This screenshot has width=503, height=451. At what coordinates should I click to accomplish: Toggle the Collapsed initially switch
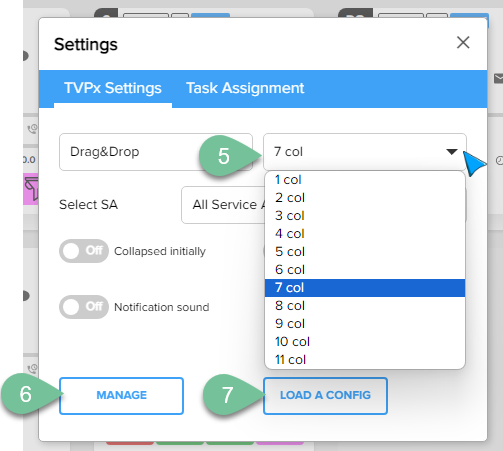tap(84, 251)
